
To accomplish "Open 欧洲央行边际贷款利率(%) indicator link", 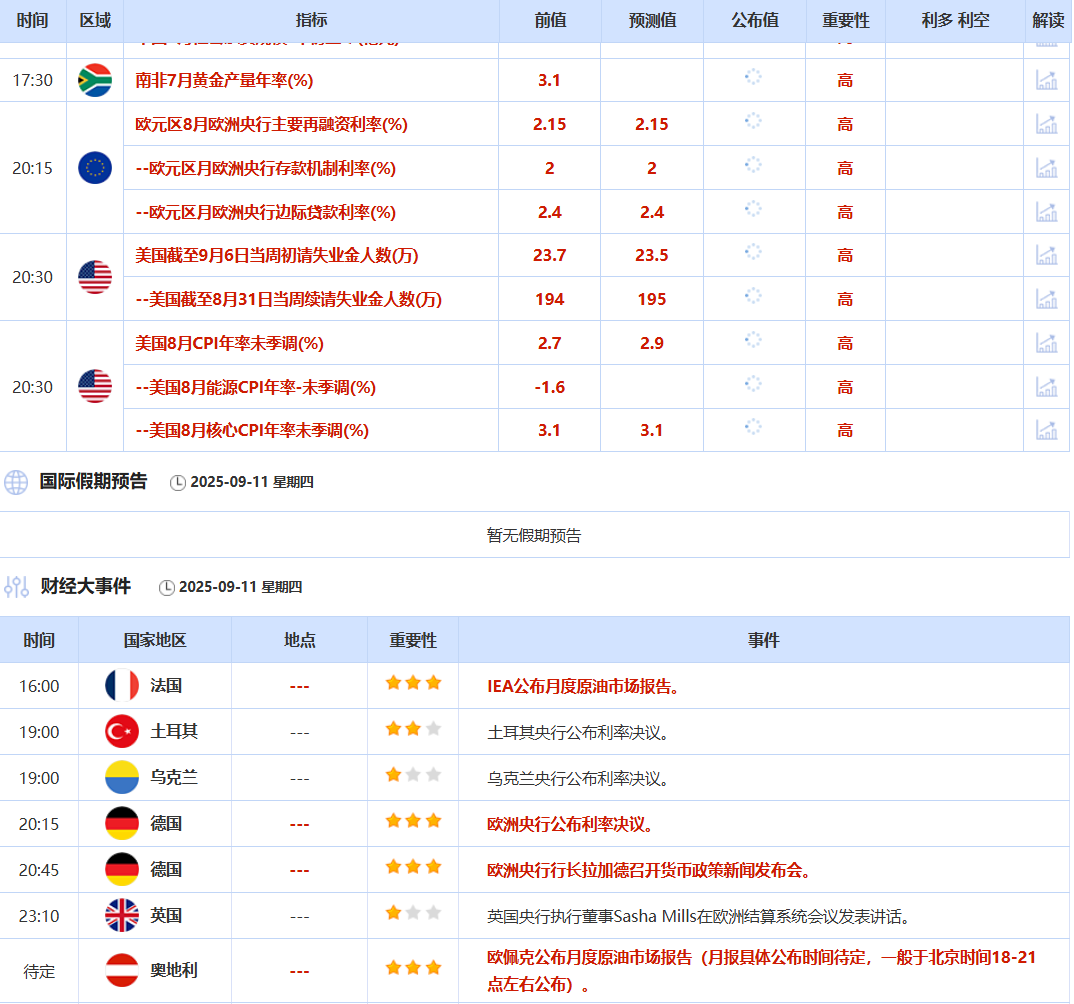I will pyautogui.click(x=266, y=212).
